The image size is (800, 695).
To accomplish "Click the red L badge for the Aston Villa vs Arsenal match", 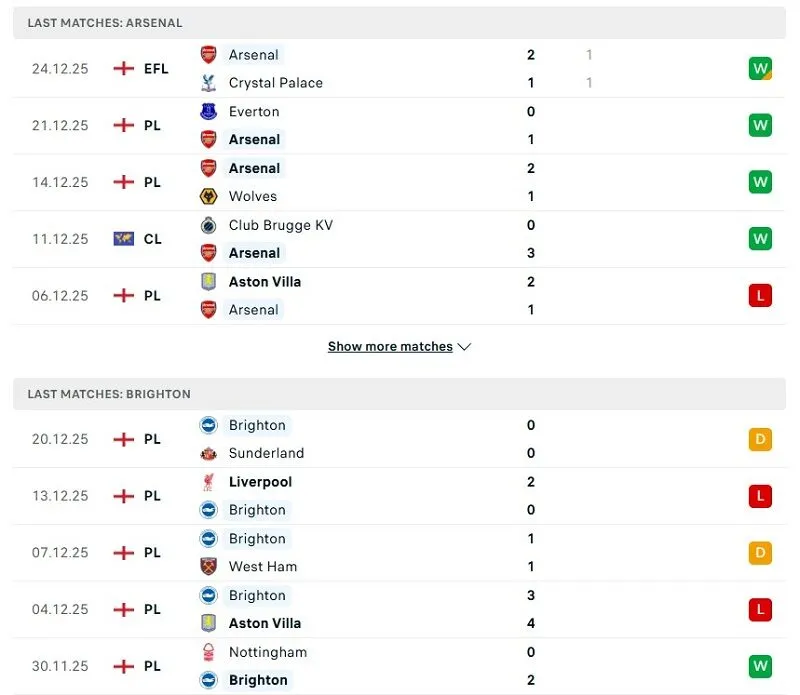I will pyautogui.click(x=760, y=296).
